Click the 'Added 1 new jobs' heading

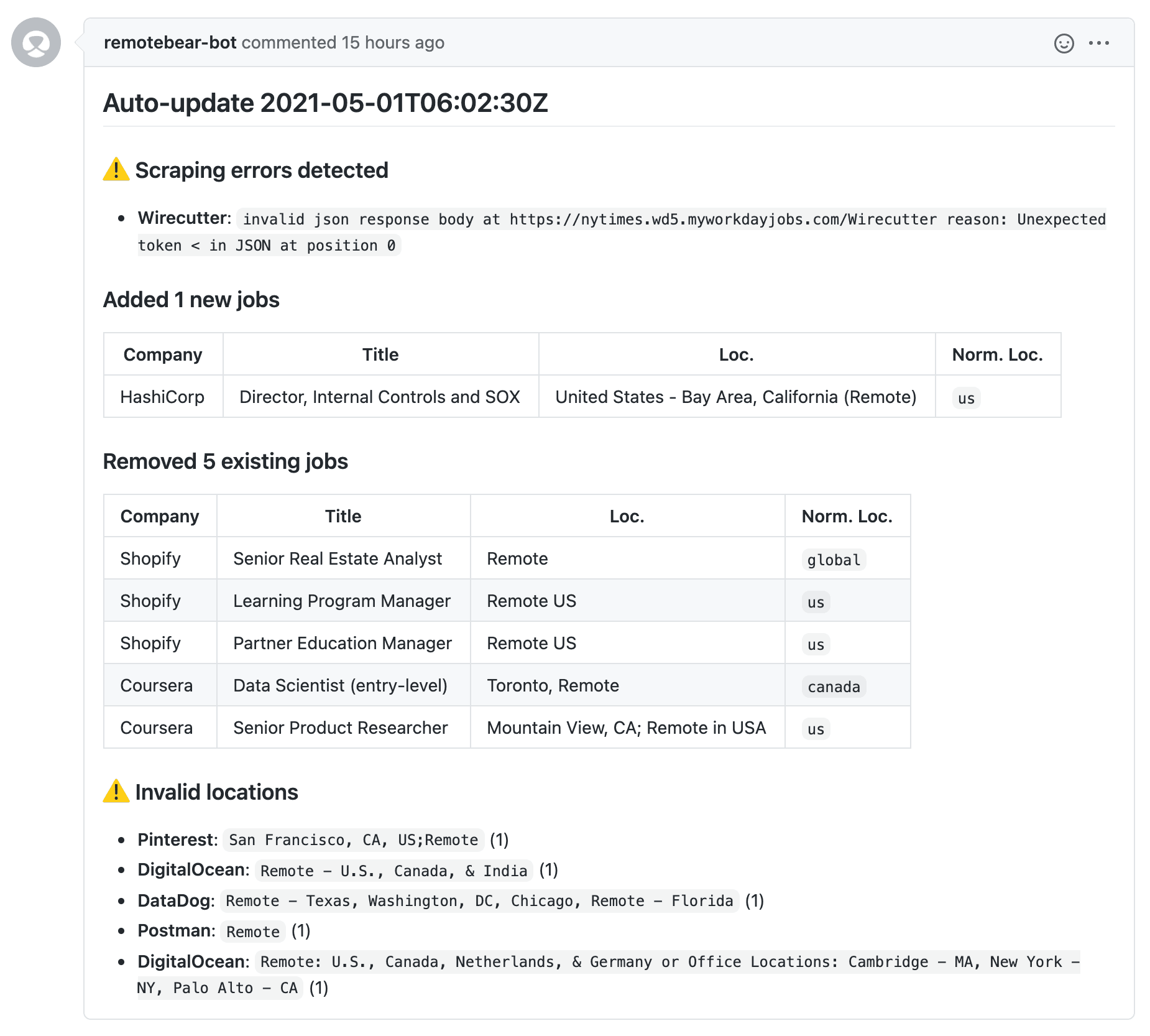[191, 300]
